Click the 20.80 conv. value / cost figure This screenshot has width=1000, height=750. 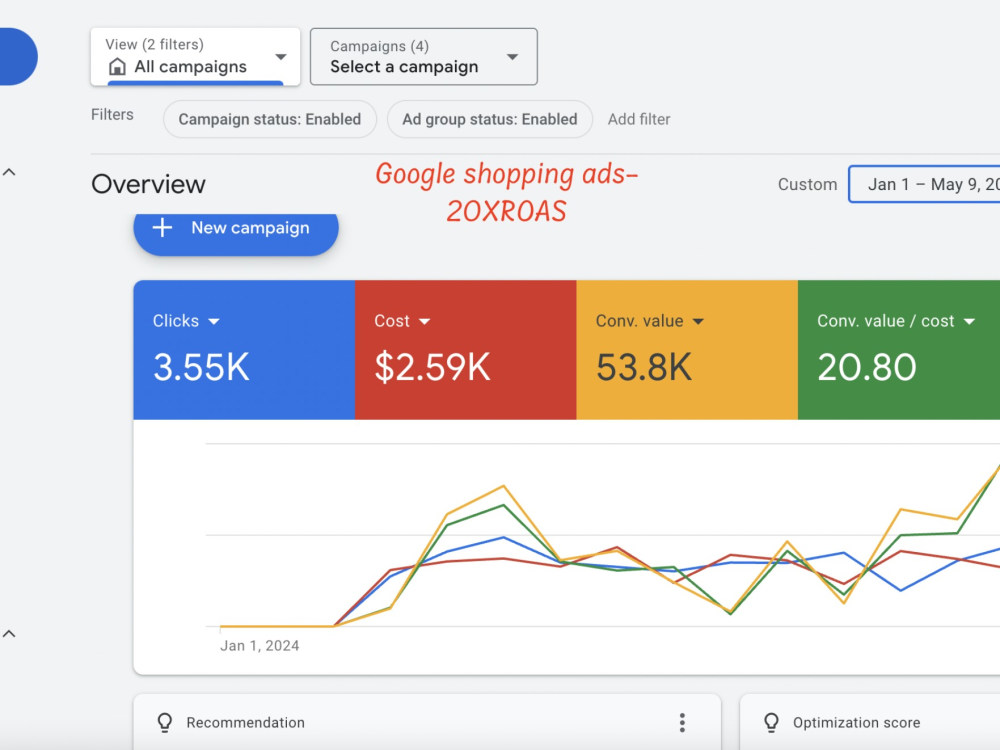click(x=867, y=367)
